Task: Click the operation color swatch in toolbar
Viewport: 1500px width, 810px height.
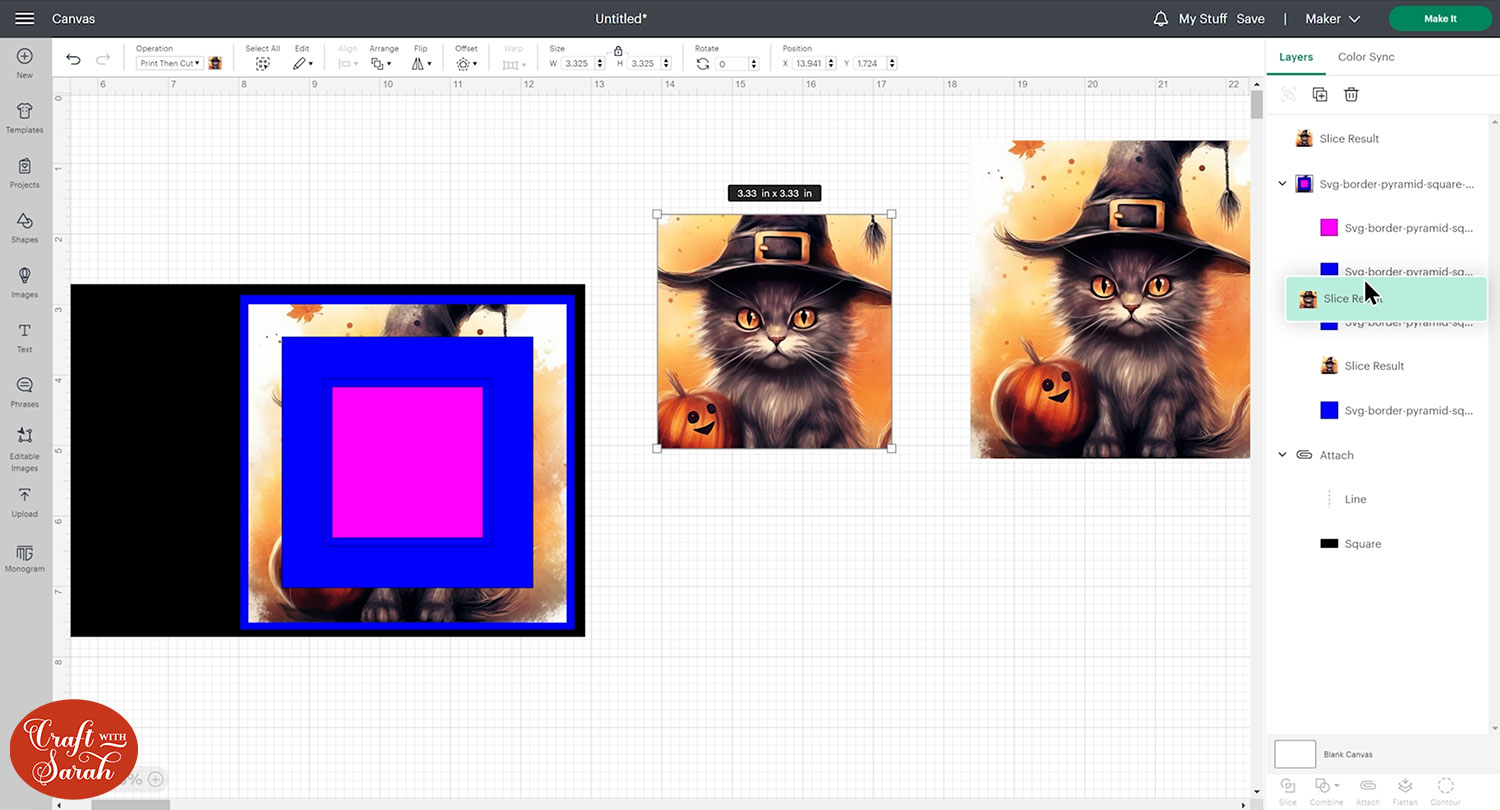Action: tap(215, 63)
